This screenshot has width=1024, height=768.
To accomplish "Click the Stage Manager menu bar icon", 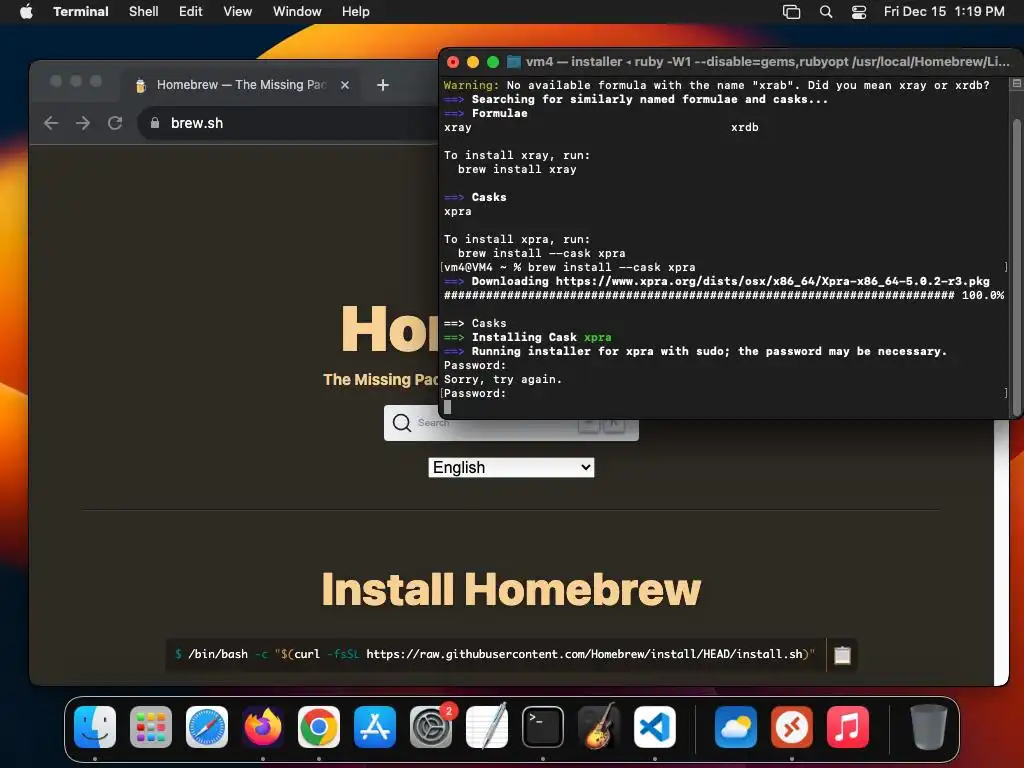I will click(792, 12).
